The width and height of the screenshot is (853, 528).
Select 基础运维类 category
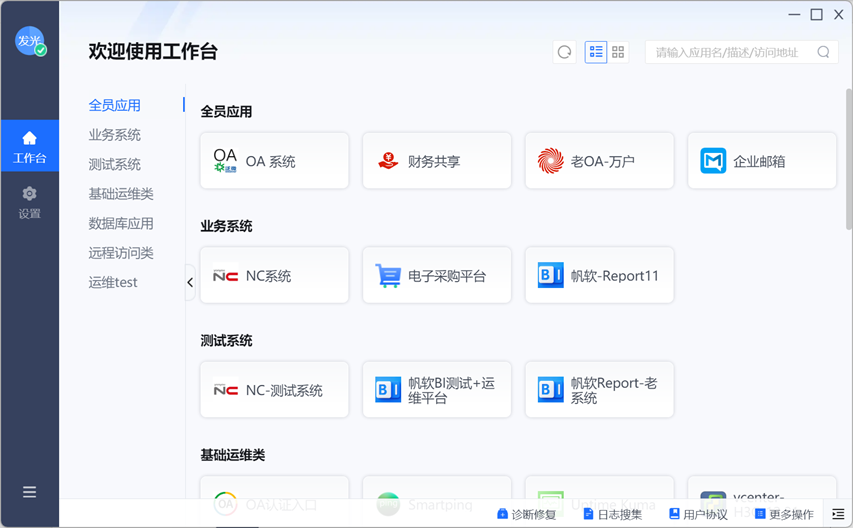pos(121,194)
